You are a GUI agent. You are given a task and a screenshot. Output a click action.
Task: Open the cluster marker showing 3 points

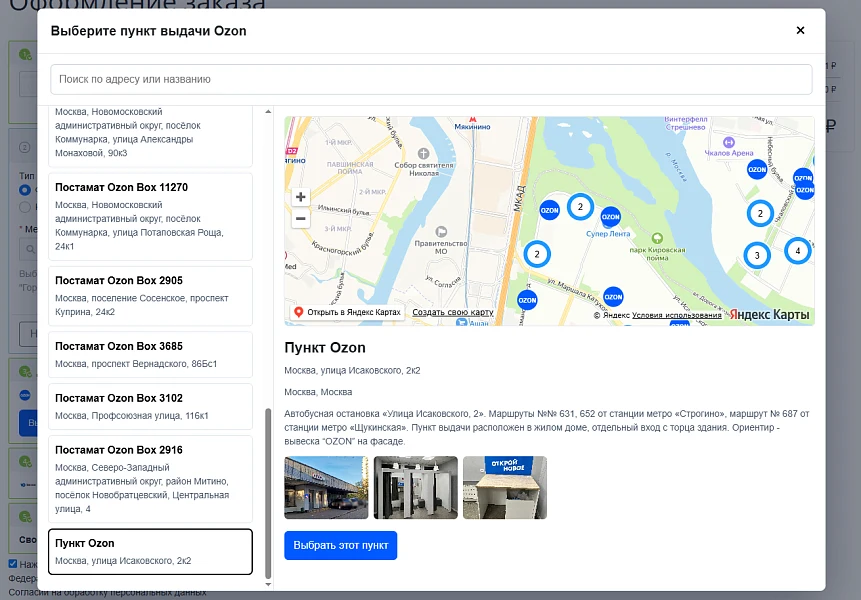tap(757, 255)
